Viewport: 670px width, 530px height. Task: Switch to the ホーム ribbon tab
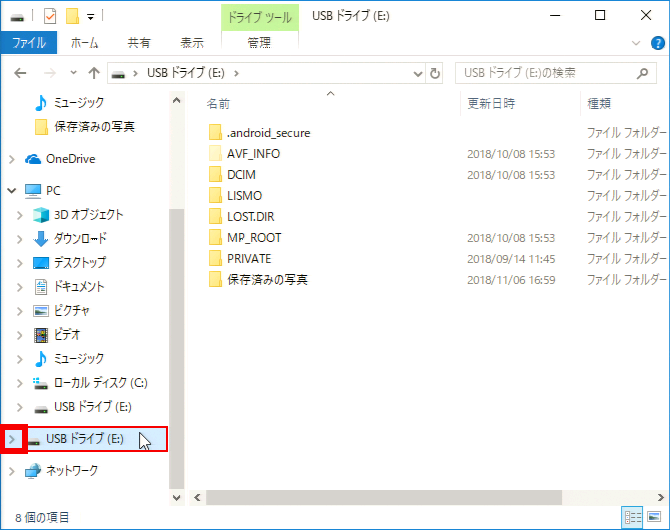click(x=84, y=43)
